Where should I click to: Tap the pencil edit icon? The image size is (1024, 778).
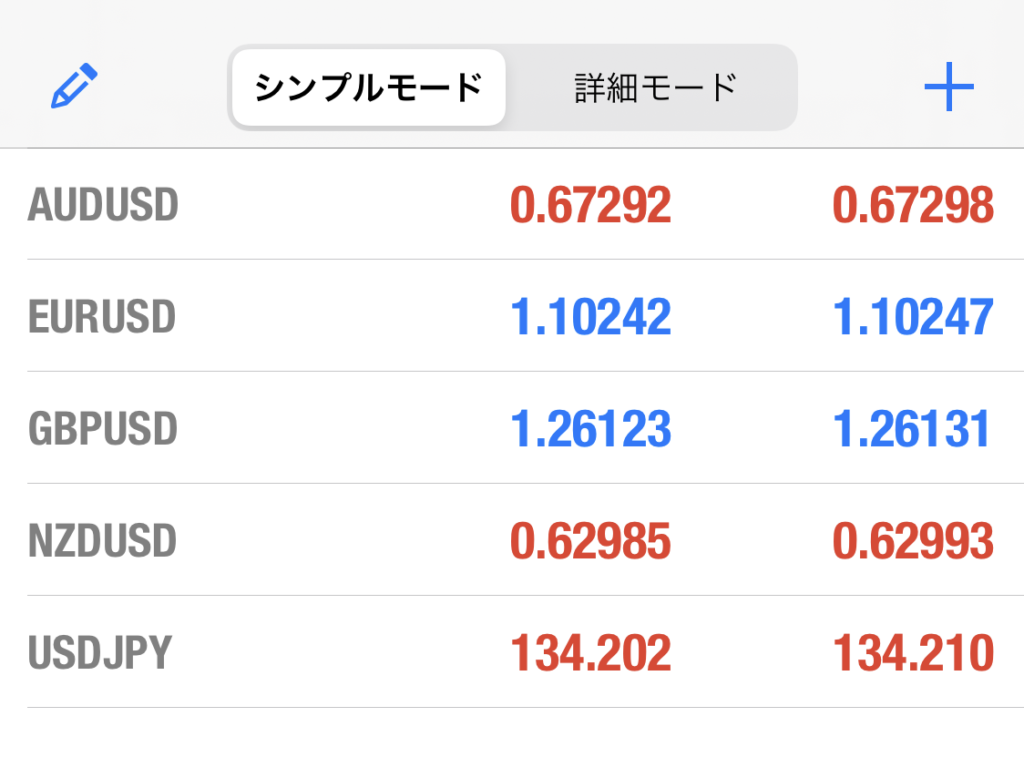[74, 86]
